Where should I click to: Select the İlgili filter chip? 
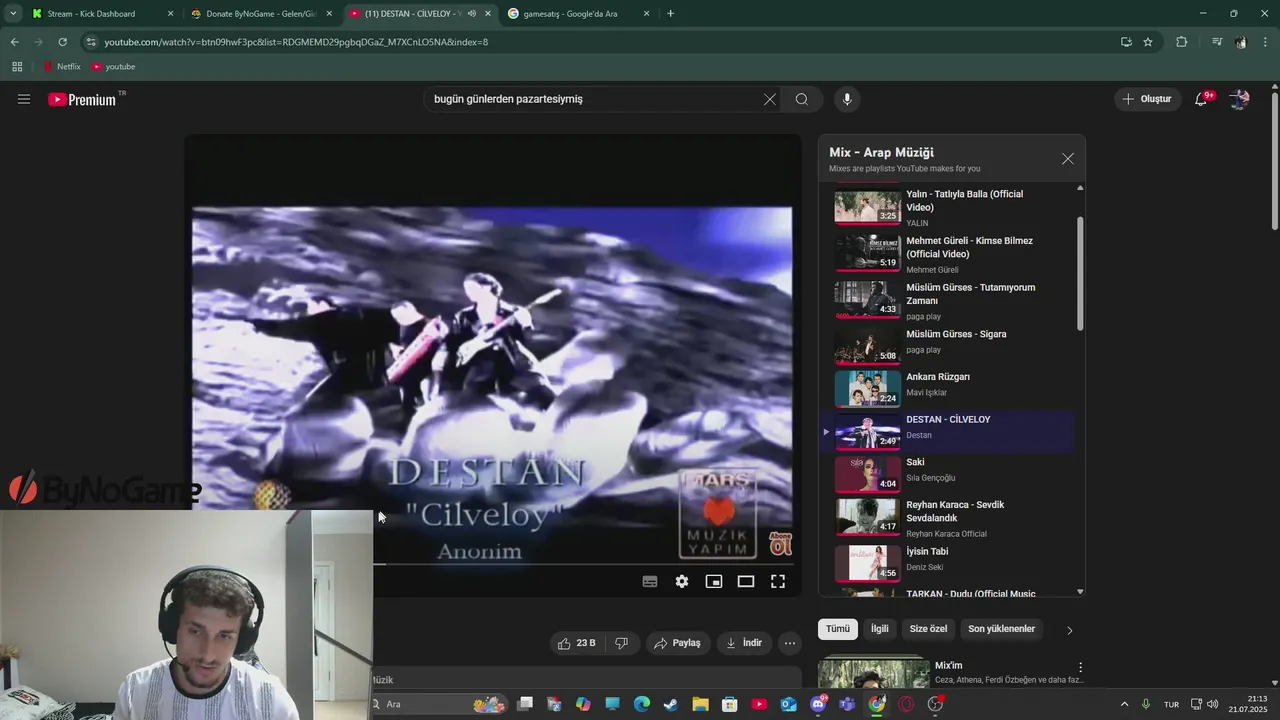[880, 629]
